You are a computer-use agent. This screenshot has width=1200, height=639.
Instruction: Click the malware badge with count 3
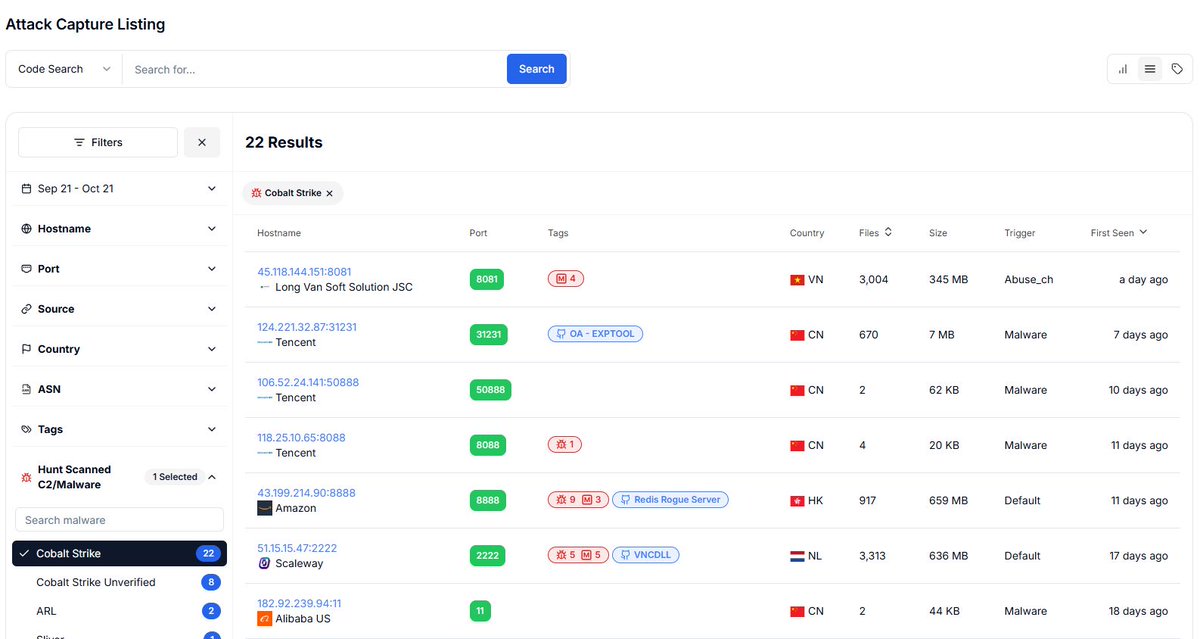[593, 499]
